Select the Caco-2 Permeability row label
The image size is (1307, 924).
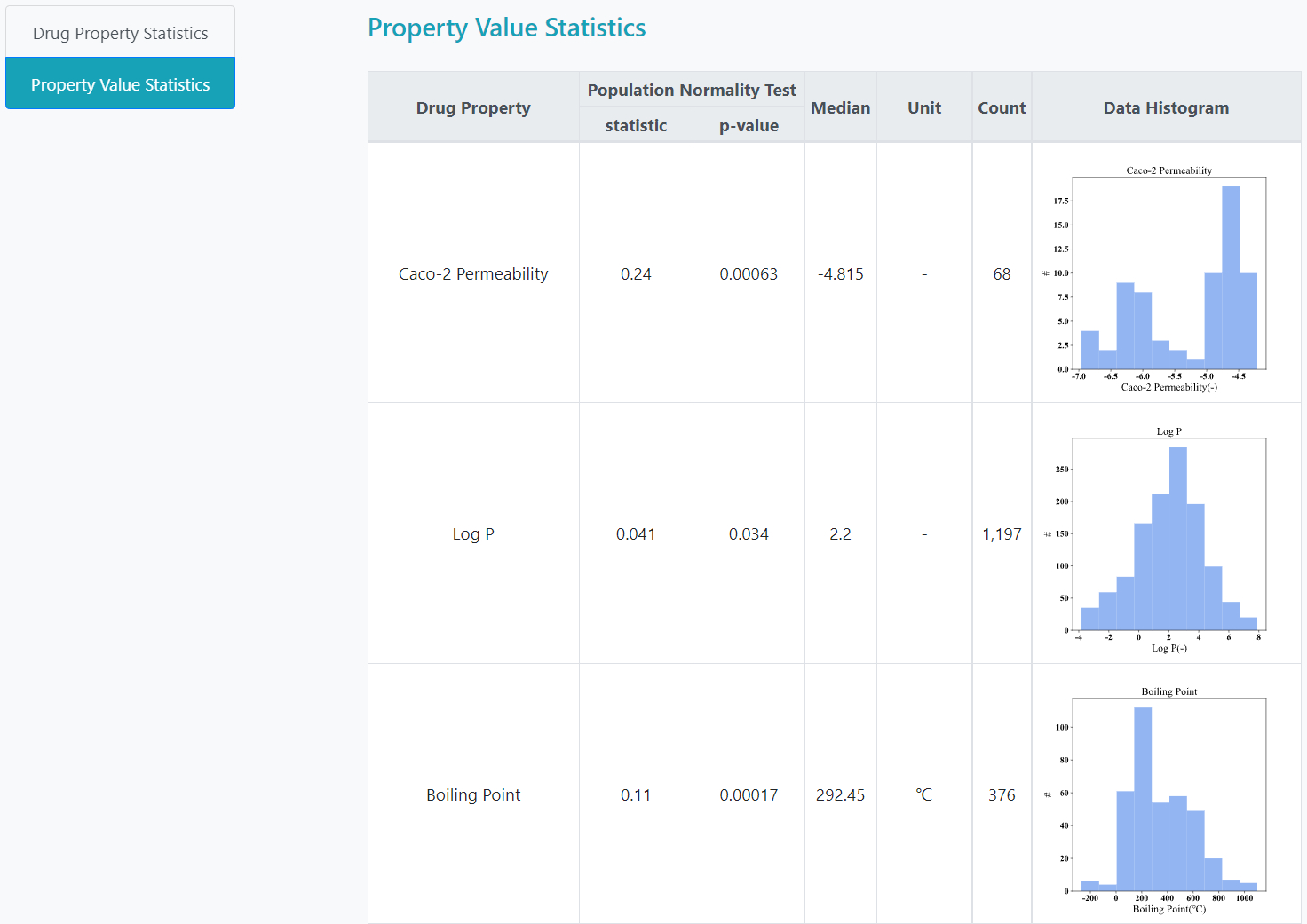(473, 273)
